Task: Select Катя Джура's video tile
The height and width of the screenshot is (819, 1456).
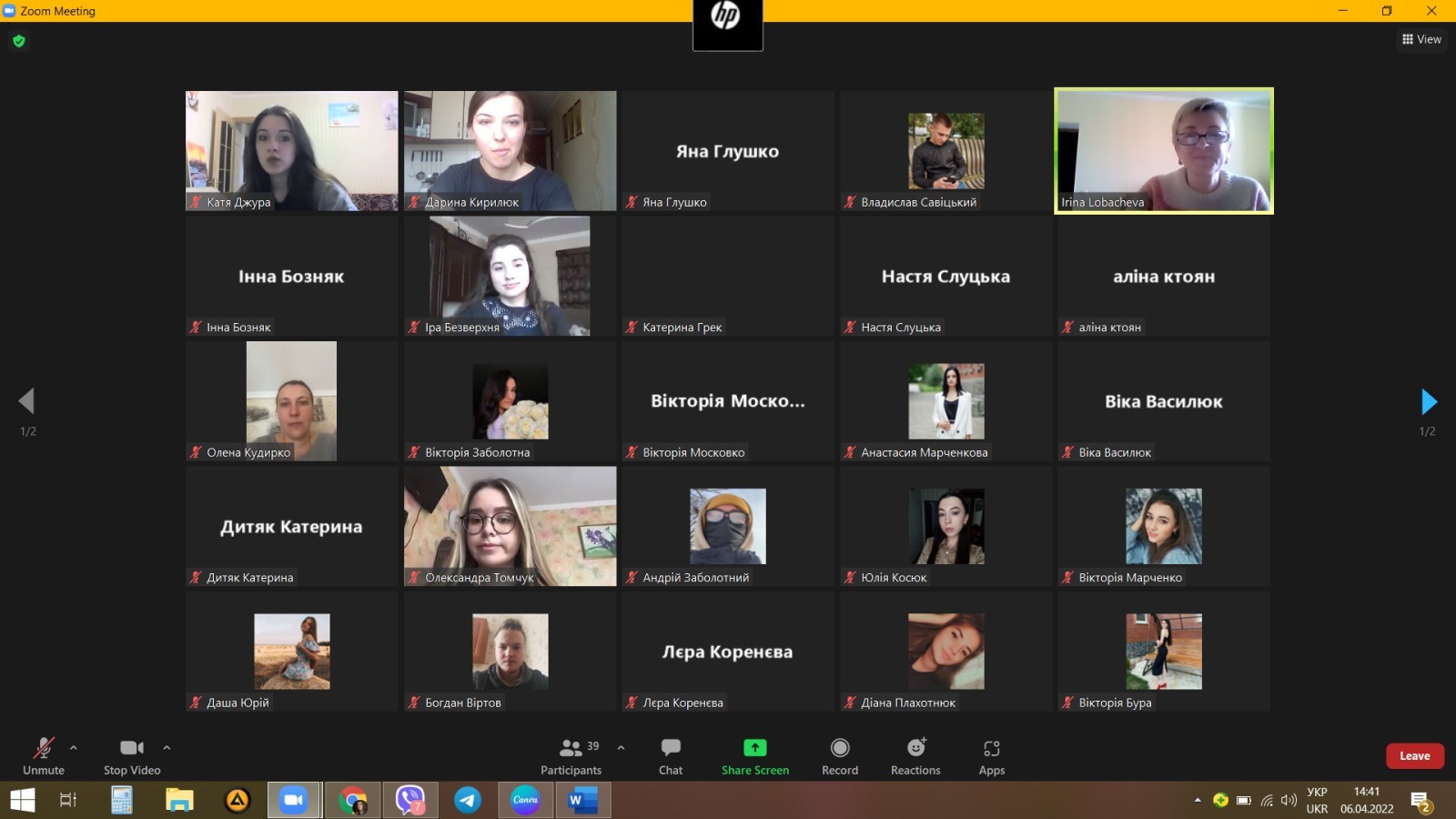Action: (x=291, y=151)
